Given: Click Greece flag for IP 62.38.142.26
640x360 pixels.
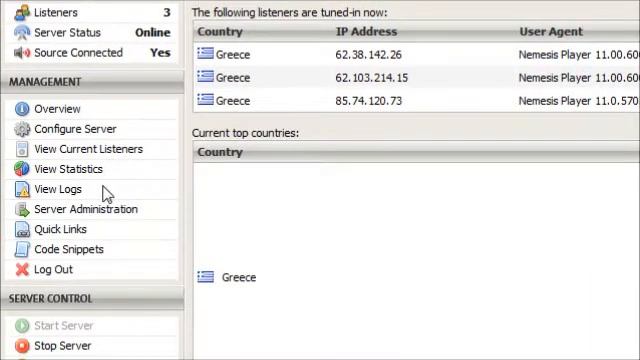Looking at the screenshot, I should [205, 53].
